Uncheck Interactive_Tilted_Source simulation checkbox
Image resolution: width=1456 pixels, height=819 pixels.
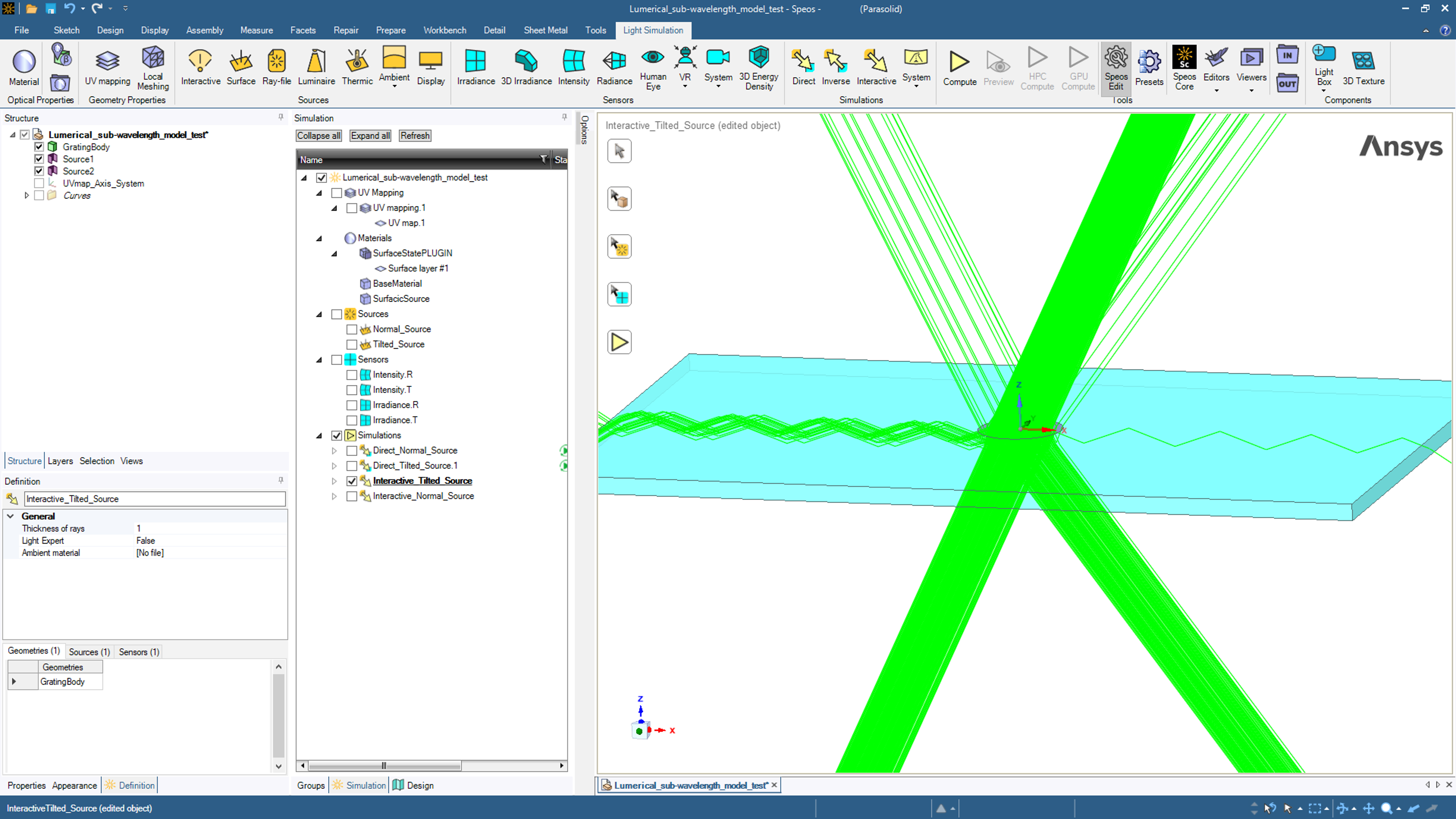coord(351,481)
